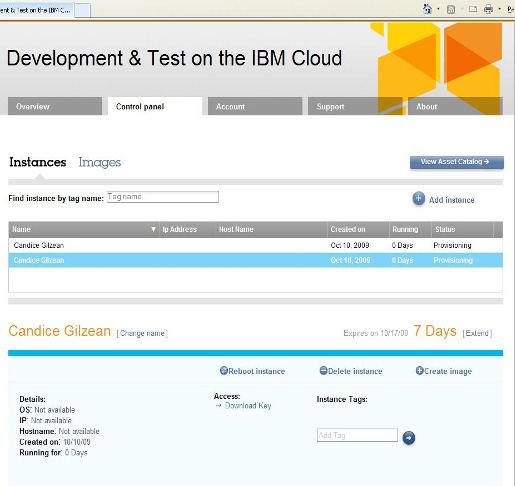Open the Home button dropdown arrow
Screen dimensions: 515x486
(438, 9)
